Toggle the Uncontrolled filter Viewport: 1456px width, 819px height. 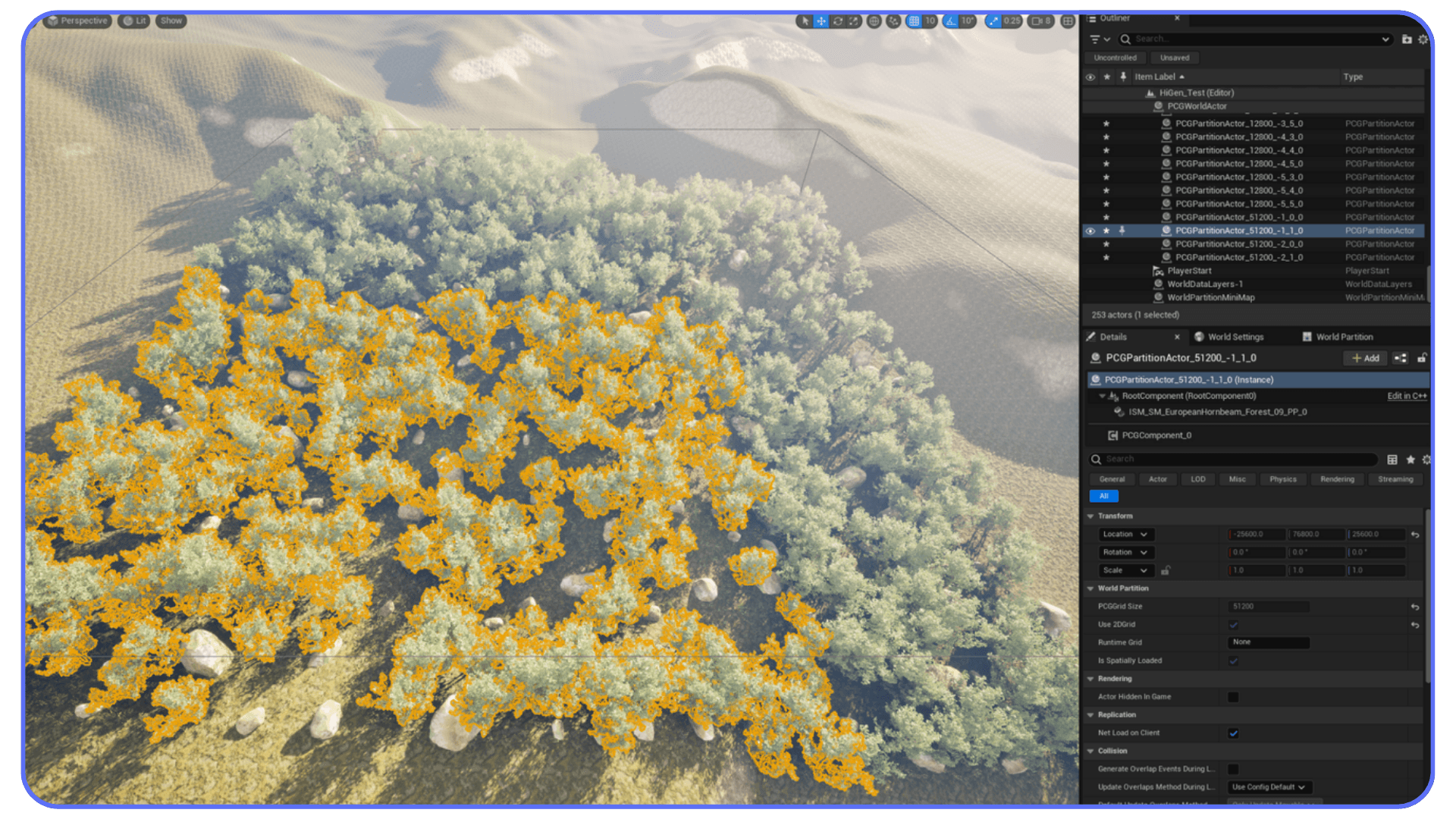(1115, 58)
